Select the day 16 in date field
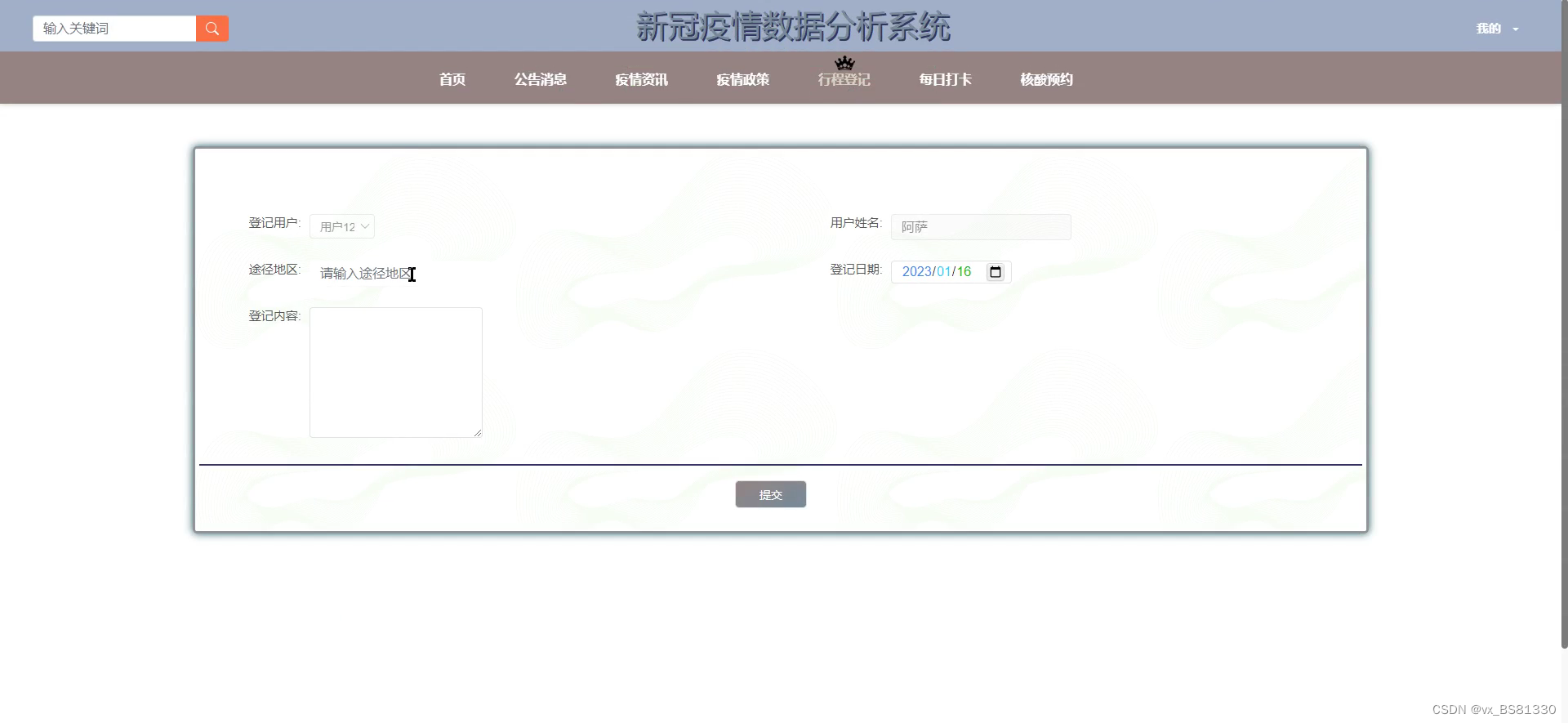 (964, 272)
